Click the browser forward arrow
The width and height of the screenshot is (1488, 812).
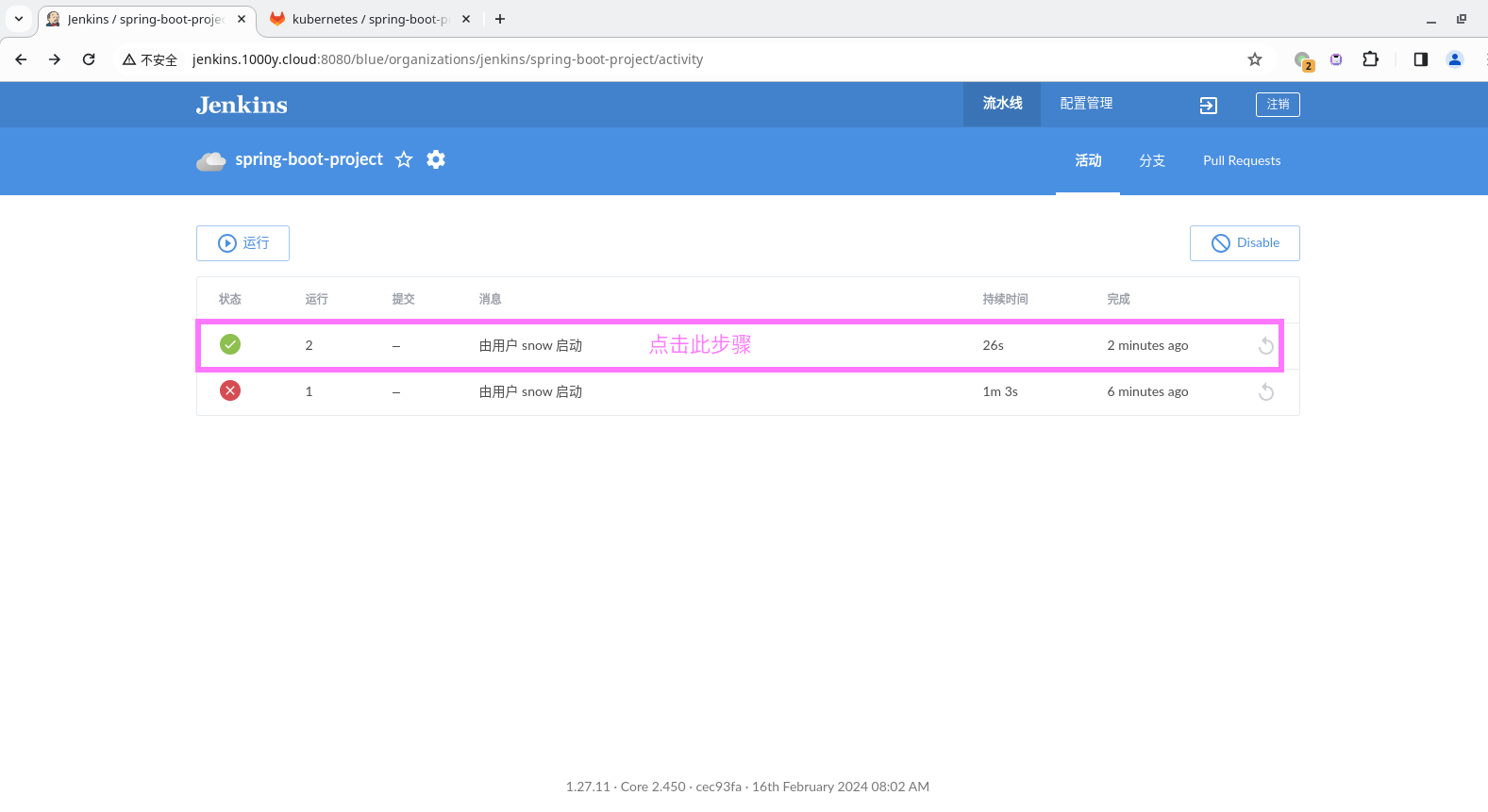55,59
